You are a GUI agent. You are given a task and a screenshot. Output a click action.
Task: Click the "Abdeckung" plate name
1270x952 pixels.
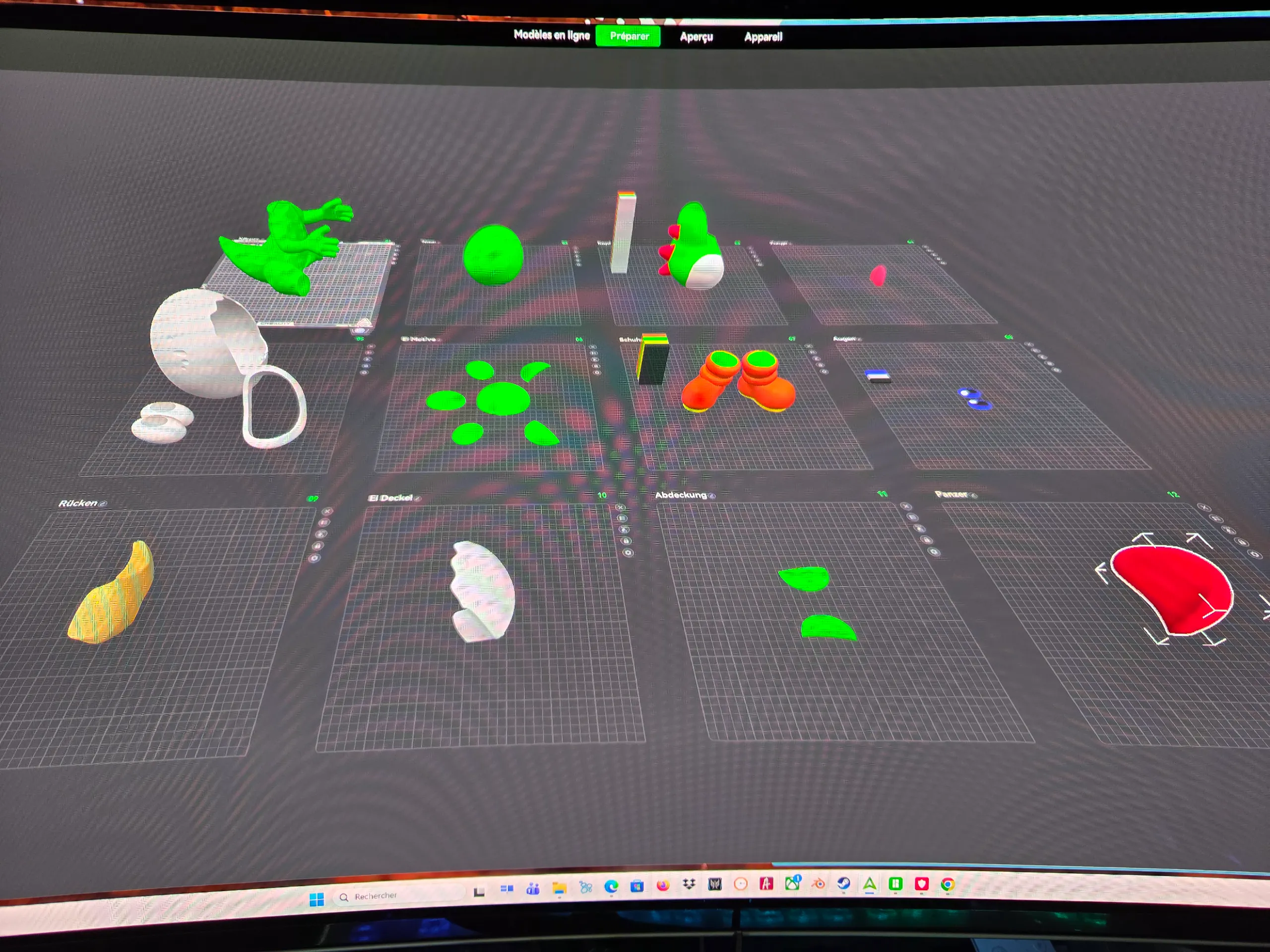click(681, 495)
